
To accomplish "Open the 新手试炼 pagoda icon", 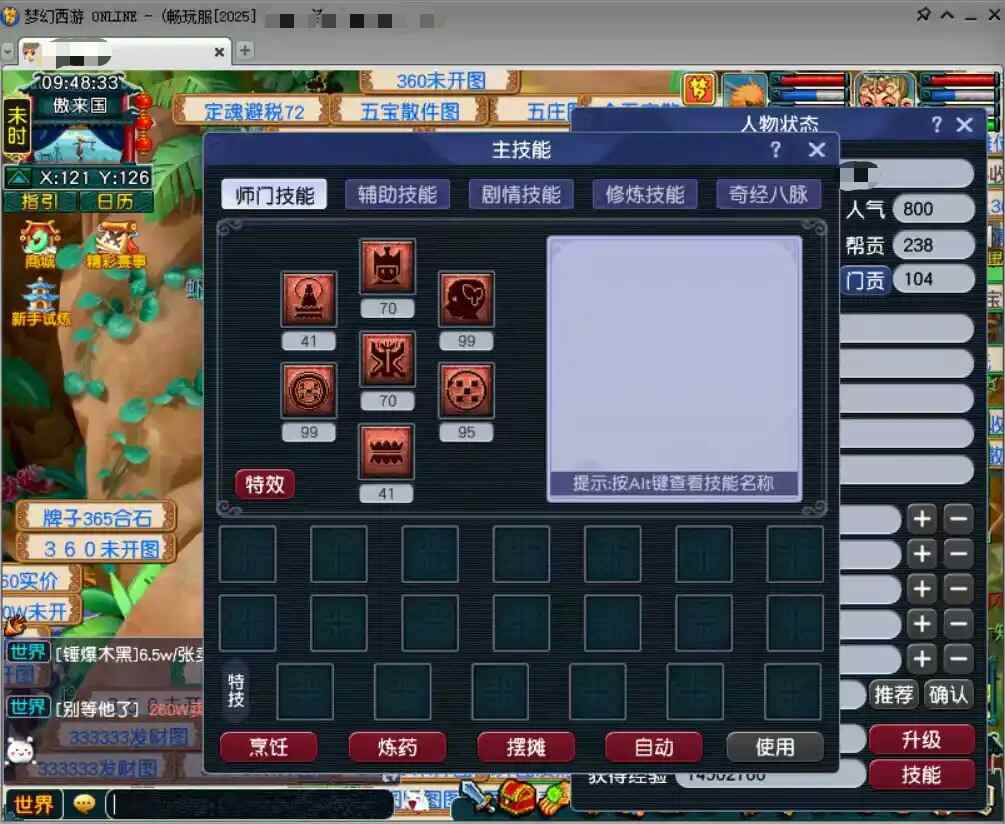I will (x=40, y=302).
